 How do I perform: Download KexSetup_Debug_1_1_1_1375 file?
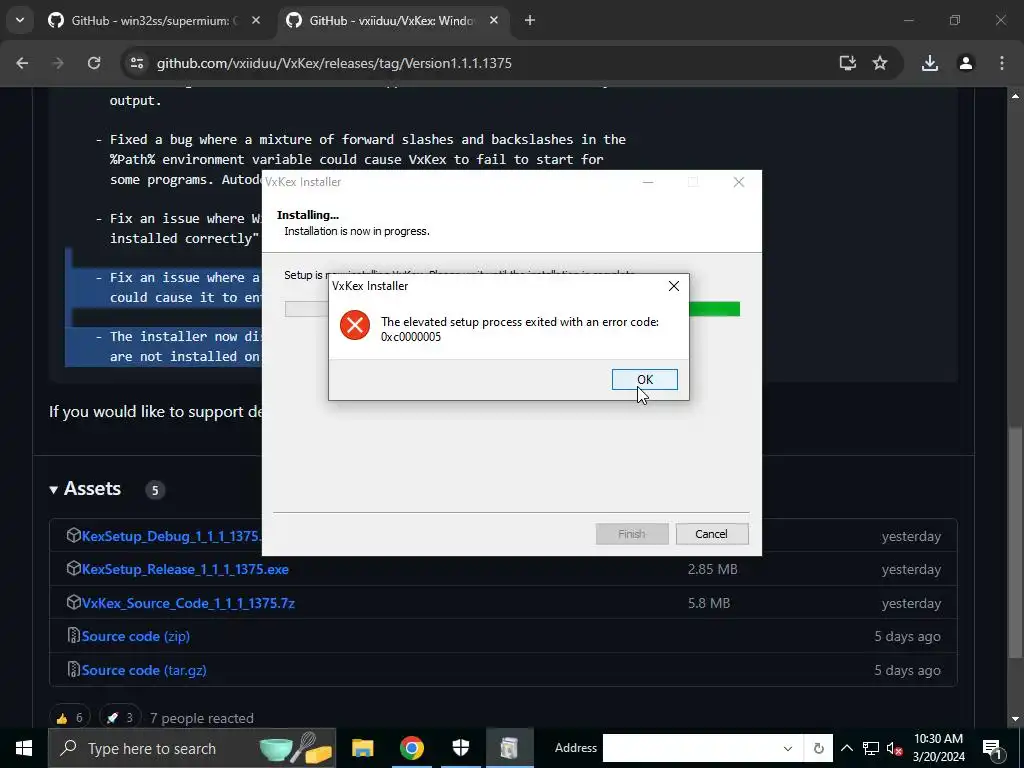171,536
